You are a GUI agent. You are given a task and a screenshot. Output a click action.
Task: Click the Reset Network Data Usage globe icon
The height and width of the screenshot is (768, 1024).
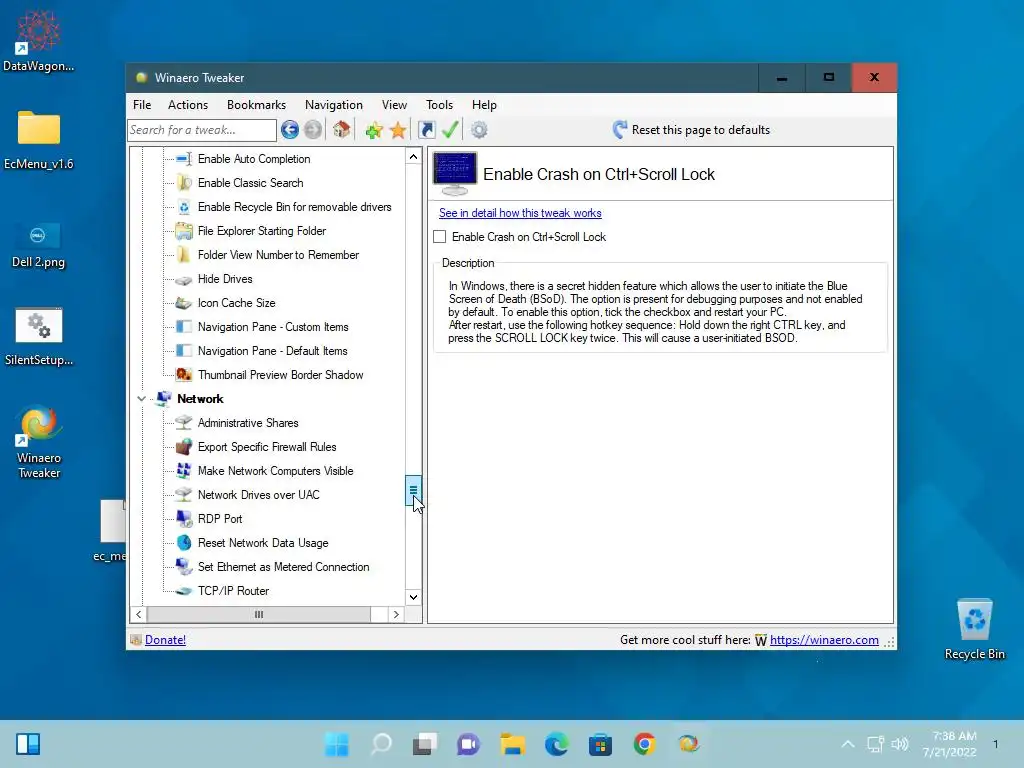click(x=184, y=543)
